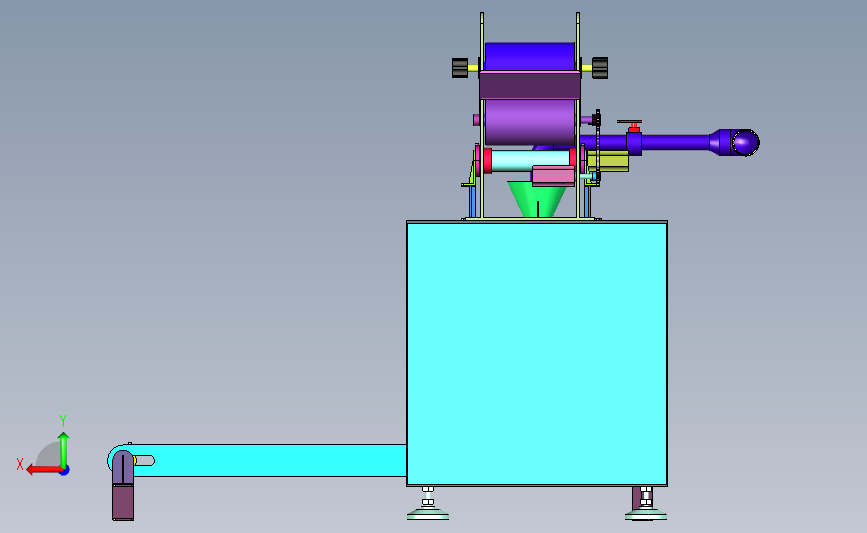Image resolution: width=867 pixels, height=533 pixels.
Task: Click the blue Z axis dot on the triad
Action: 65,471
